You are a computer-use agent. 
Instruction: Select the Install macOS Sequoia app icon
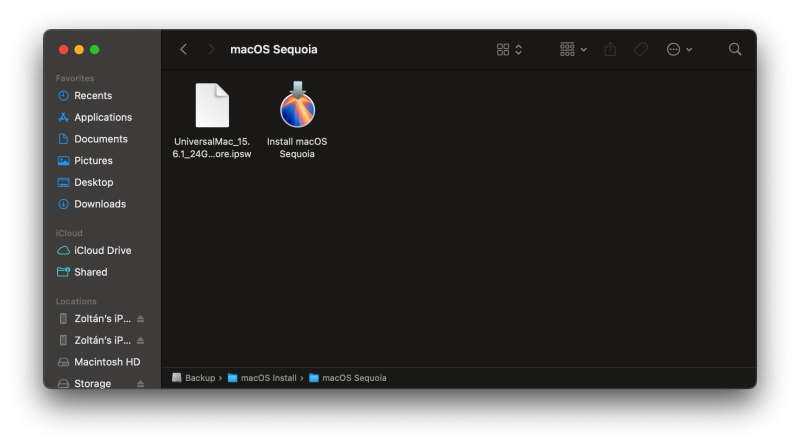(297, 105)
